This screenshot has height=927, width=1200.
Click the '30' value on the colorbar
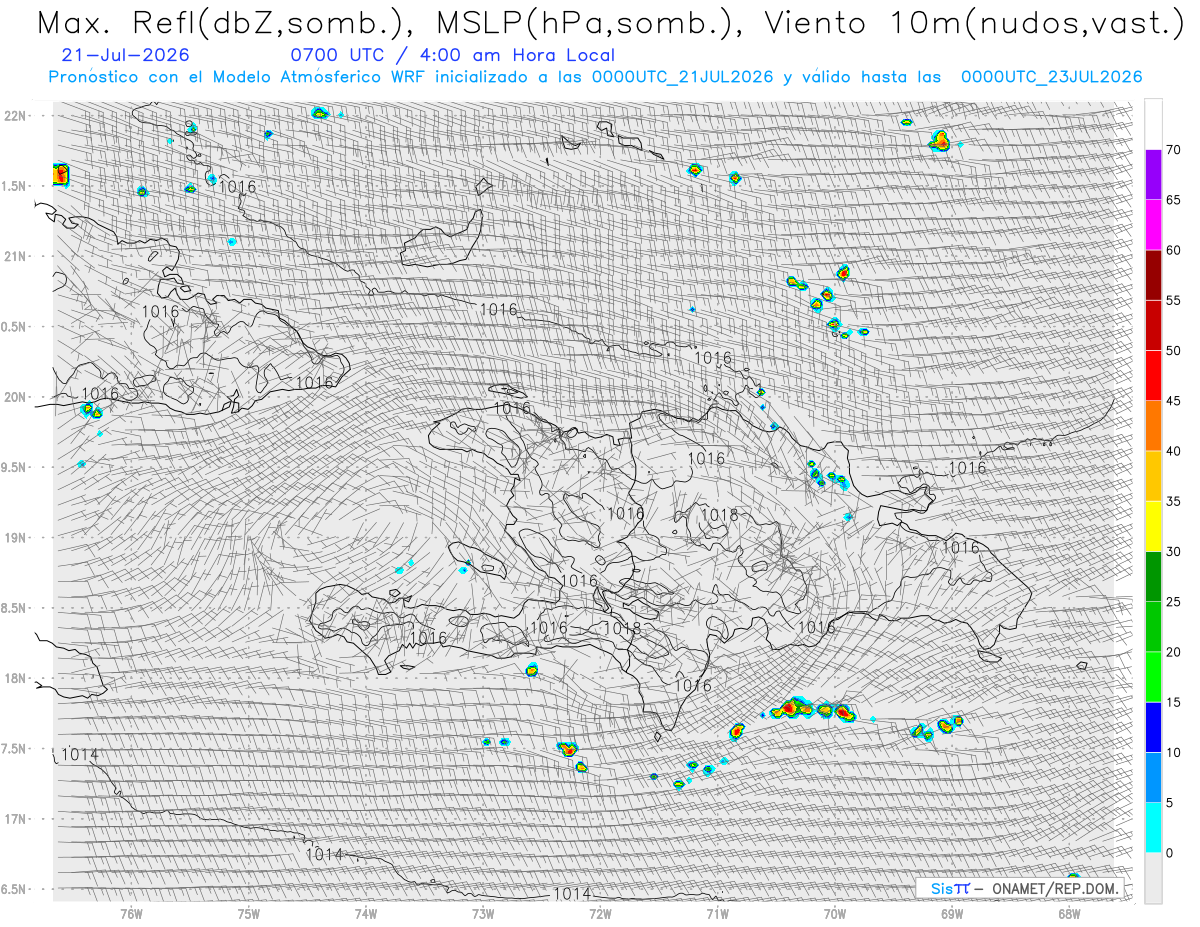click(1173, 552)
